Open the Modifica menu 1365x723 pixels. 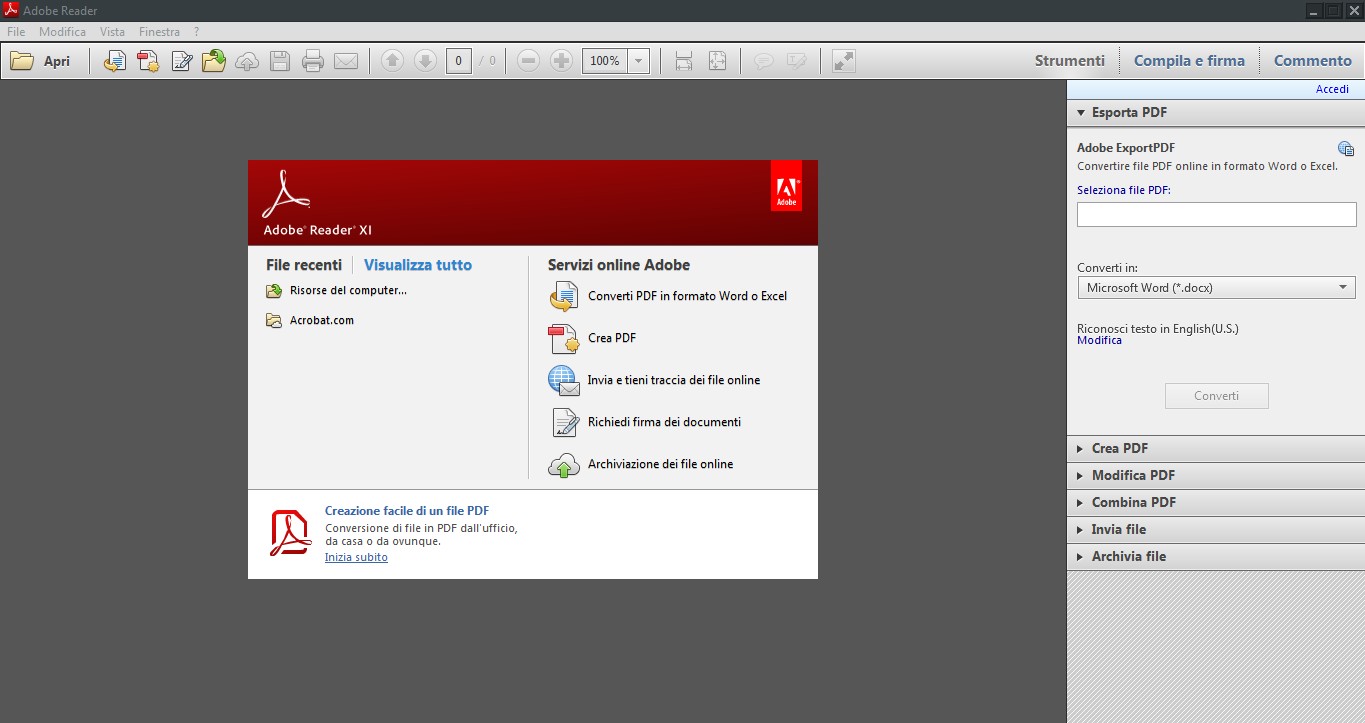click(63, 32)
